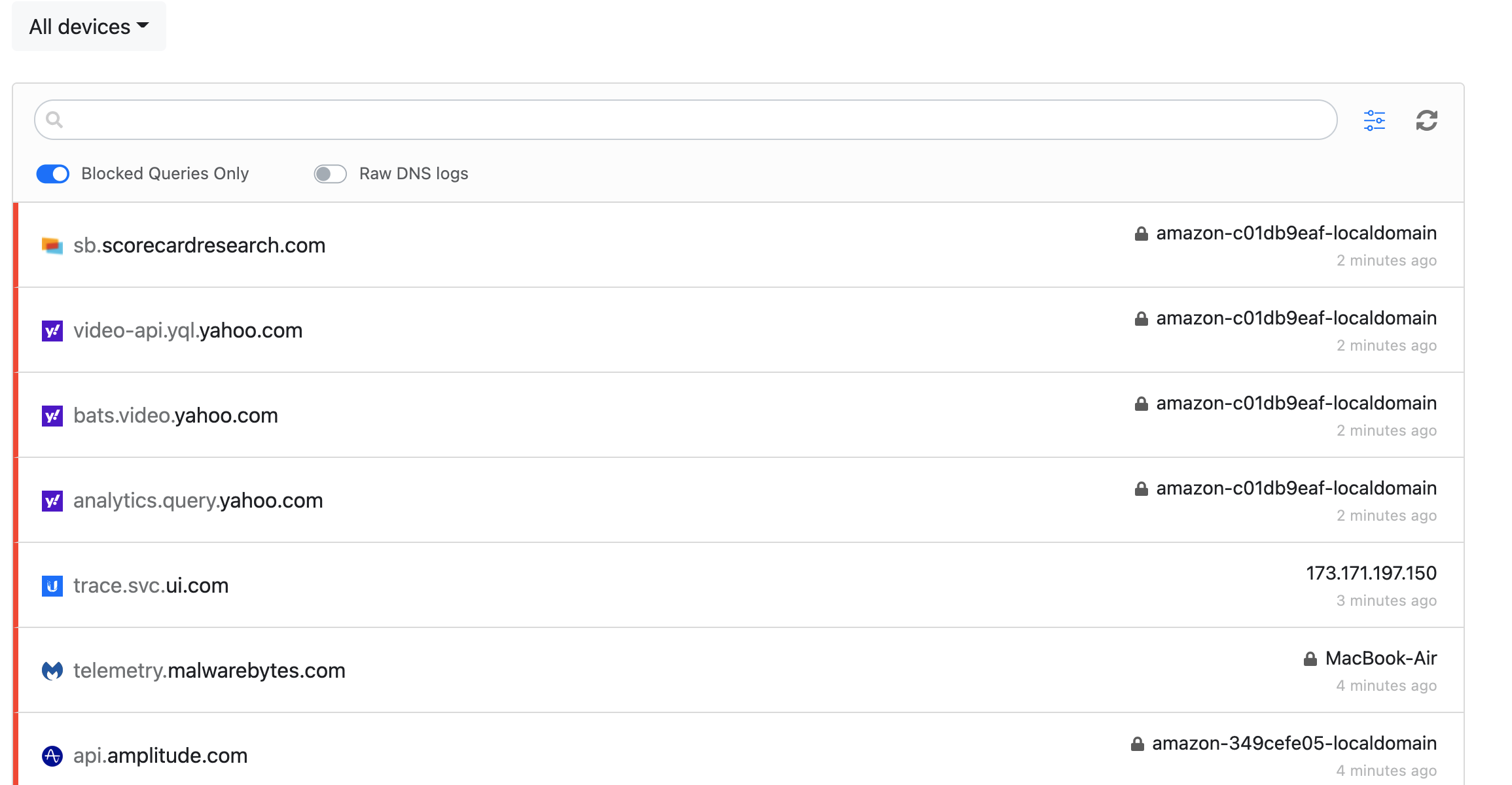1512x785 pixels.
Task: Click the Yahoo favicon for bats.video.yahoo.com
Action: click(x=52, y=415)
